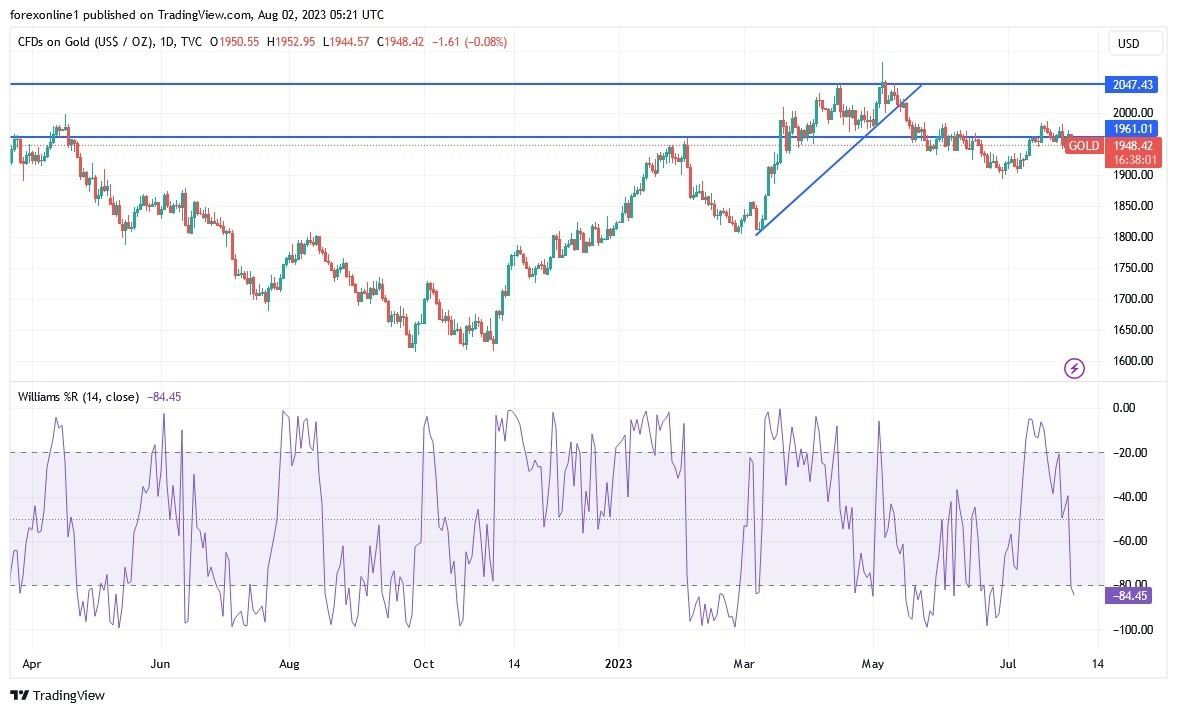Click the -20.00 Williams %R axis label

click(x=1128, y=453)
